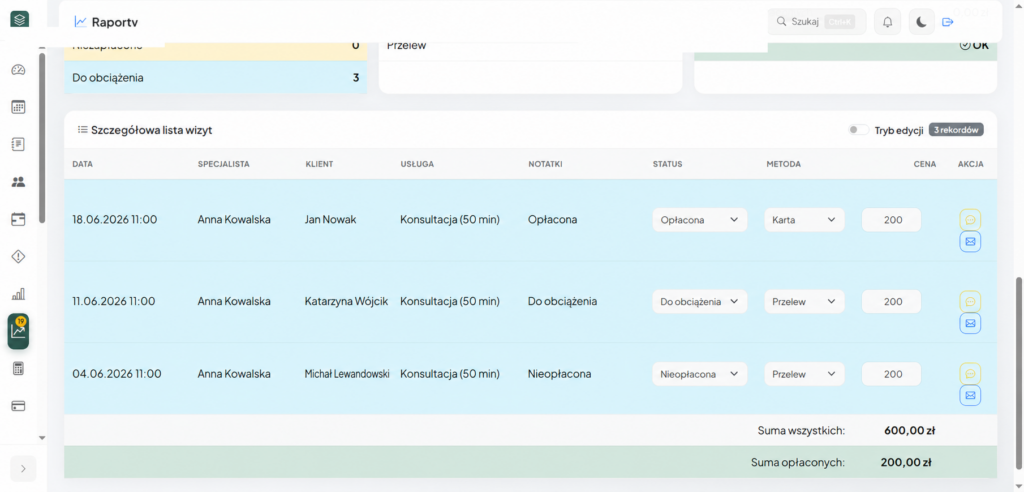1024x492 pixels.
Task: Click the price field for Jan Nowak visit
Action: point(891,220)
